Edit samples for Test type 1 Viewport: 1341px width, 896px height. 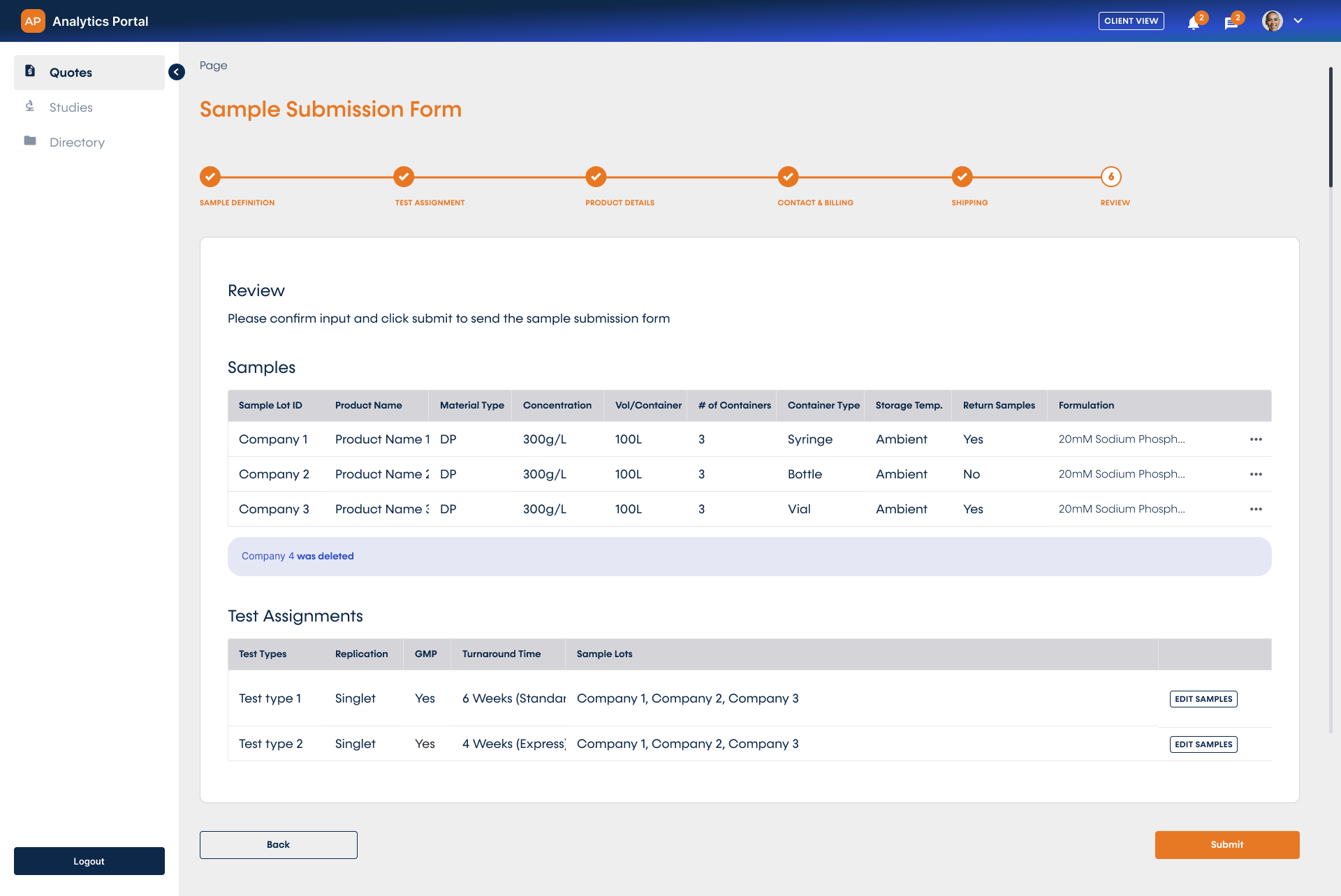1203,699
